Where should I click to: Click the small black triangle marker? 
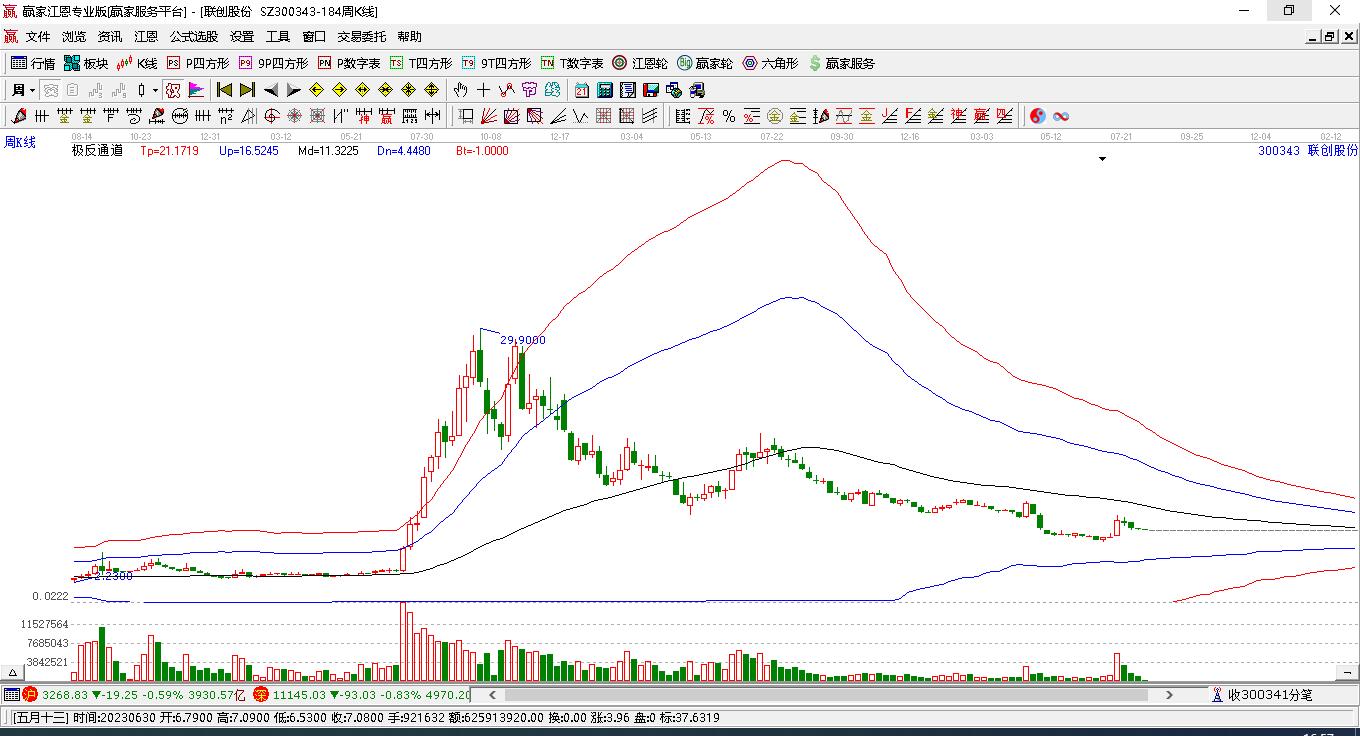click(x=1103, y=158)
